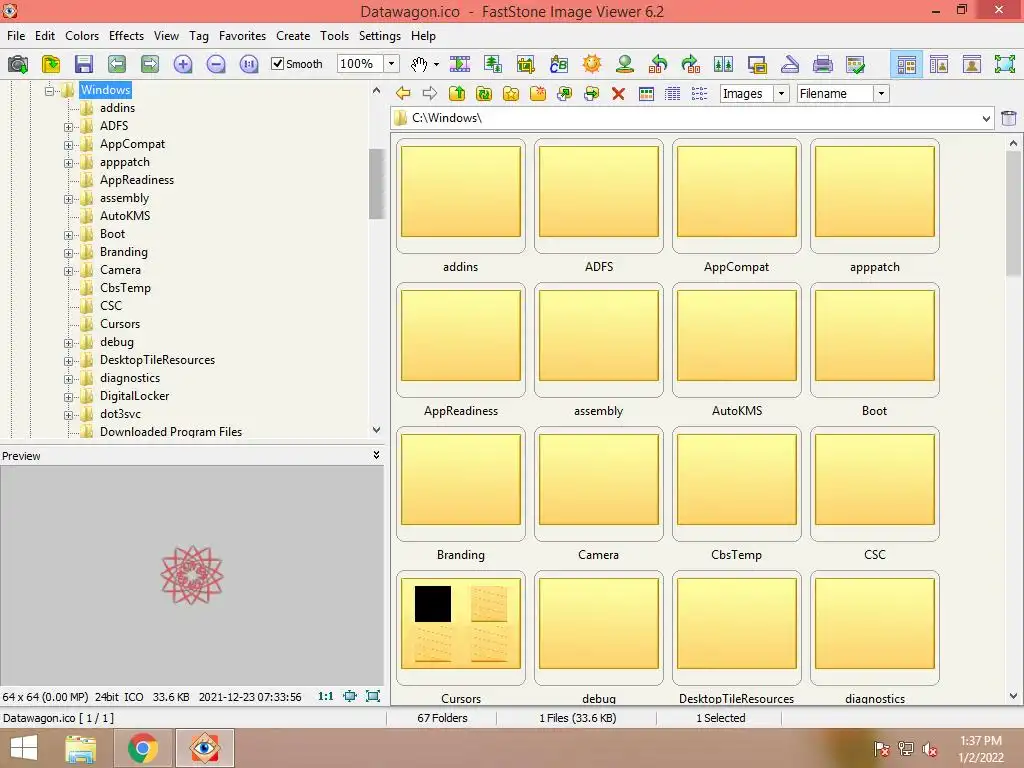Rotate the image right 90 degrees
1024x768 pixels.
coord(691,64)
